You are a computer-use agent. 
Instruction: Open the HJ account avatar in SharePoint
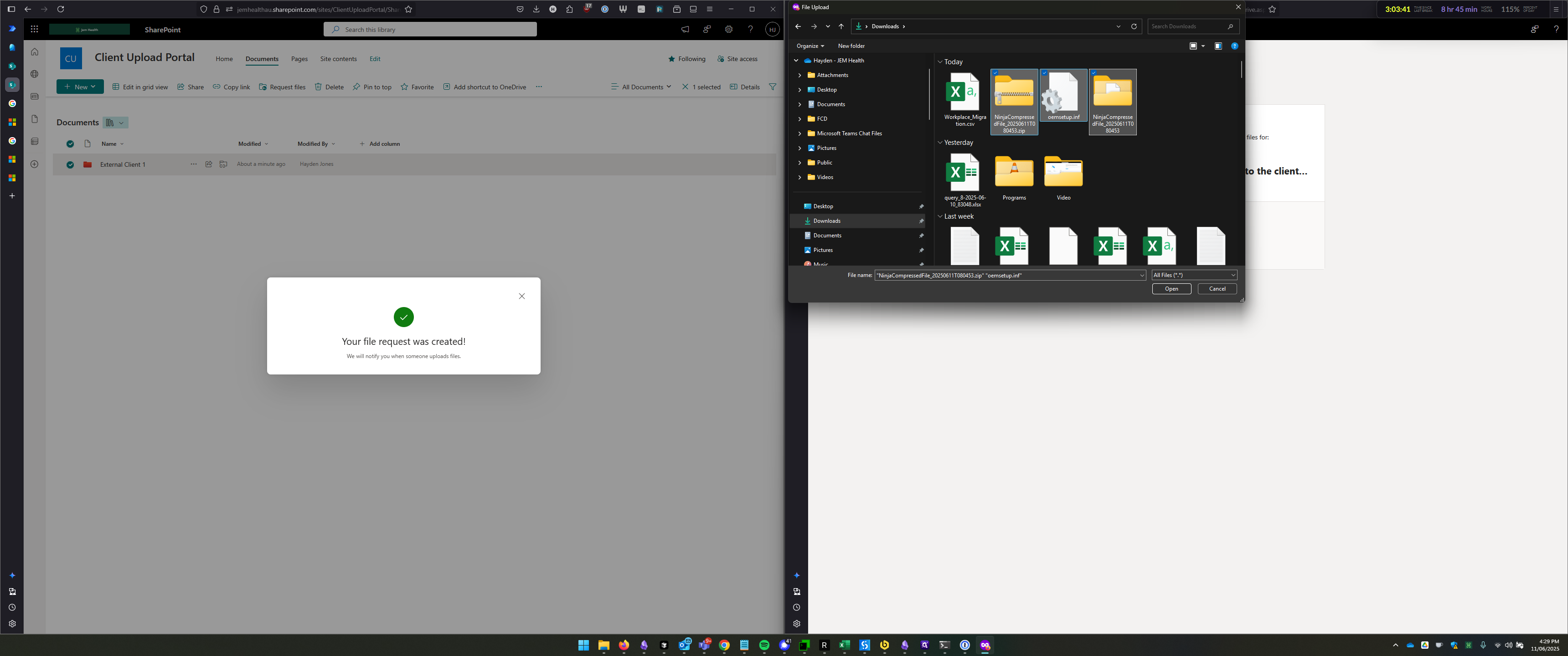773,29
